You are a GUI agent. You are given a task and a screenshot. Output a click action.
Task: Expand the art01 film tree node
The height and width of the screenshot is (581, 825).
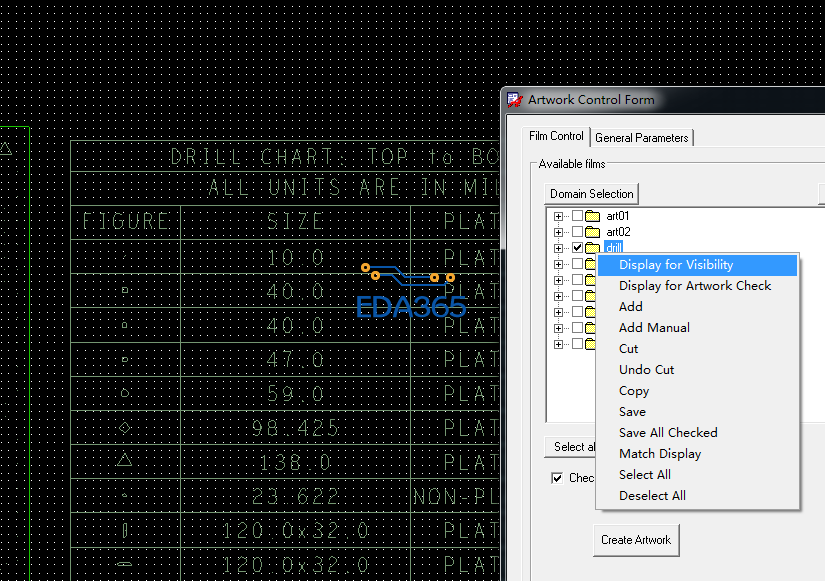click(x=558, y=216)
